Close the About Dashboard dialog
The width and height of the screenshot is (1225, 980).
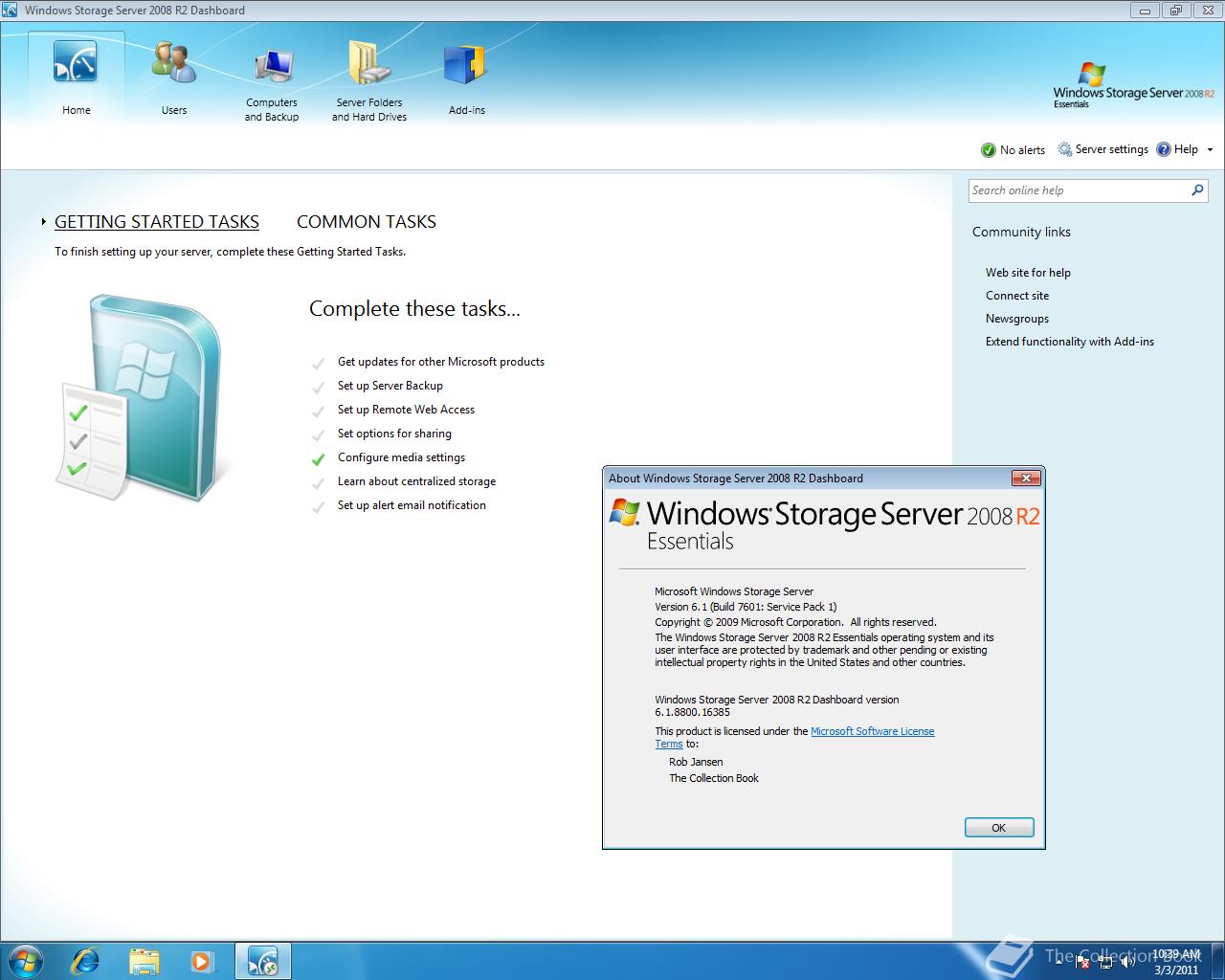tap(1026, 478)
